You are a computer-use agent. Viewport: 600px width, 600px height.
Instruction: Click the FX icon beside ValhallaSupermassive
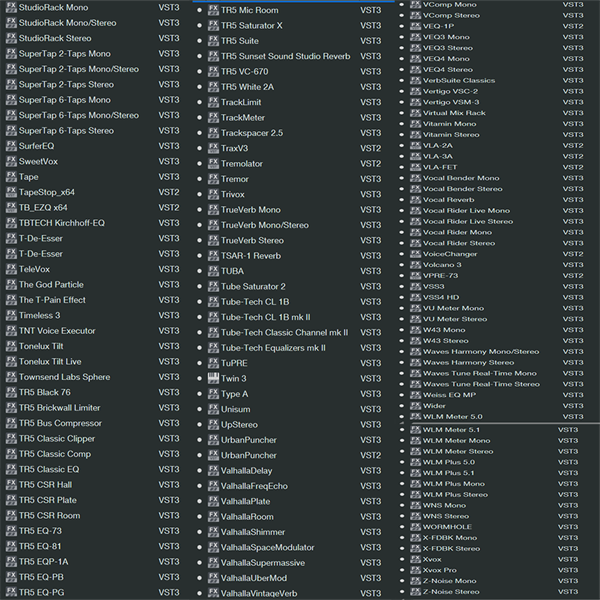213,562
